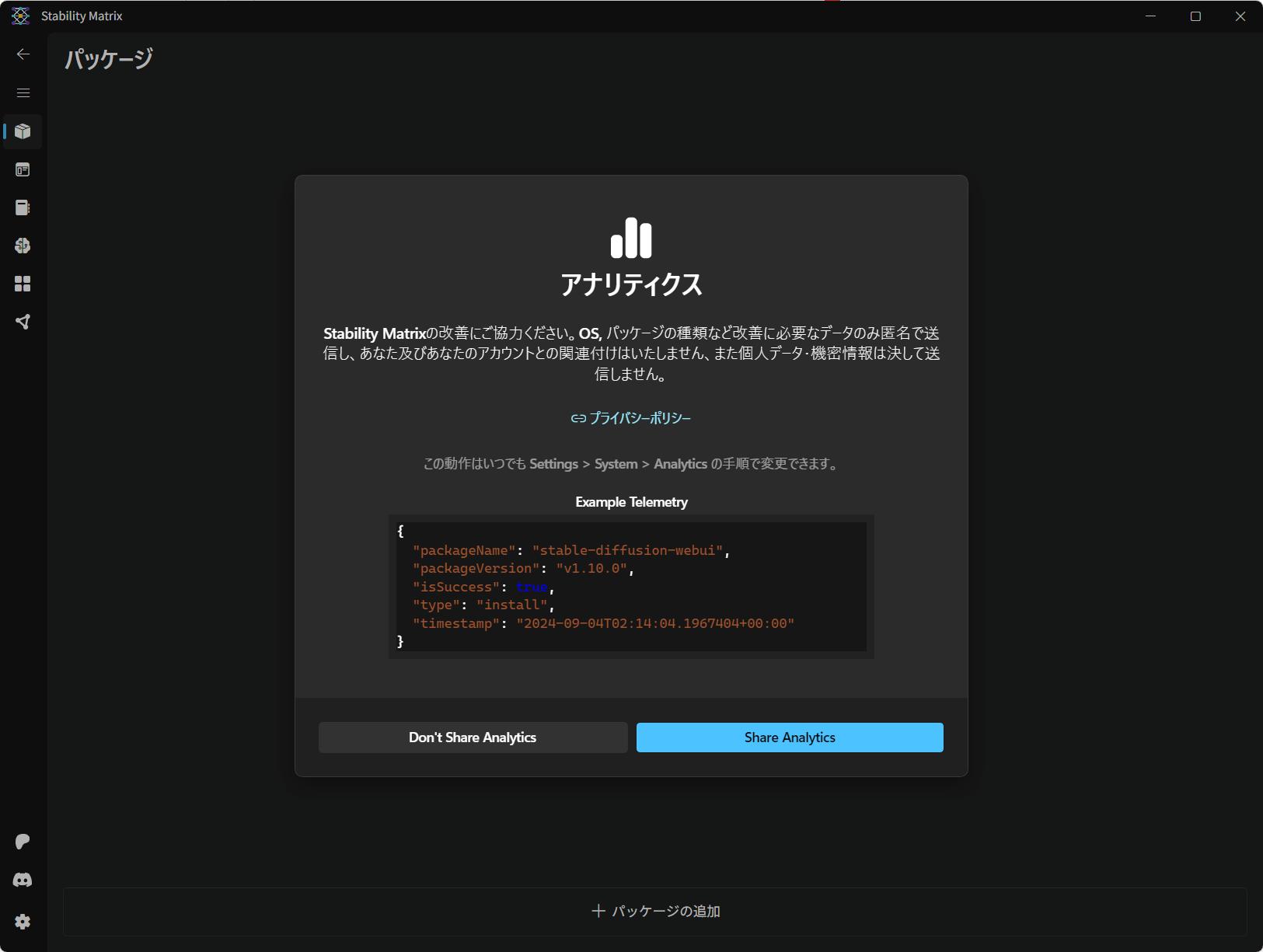The width and height of the screenshot is (1263, 952).
Task: Maximize the Stability Matrix window
Action: (1195, 16)
